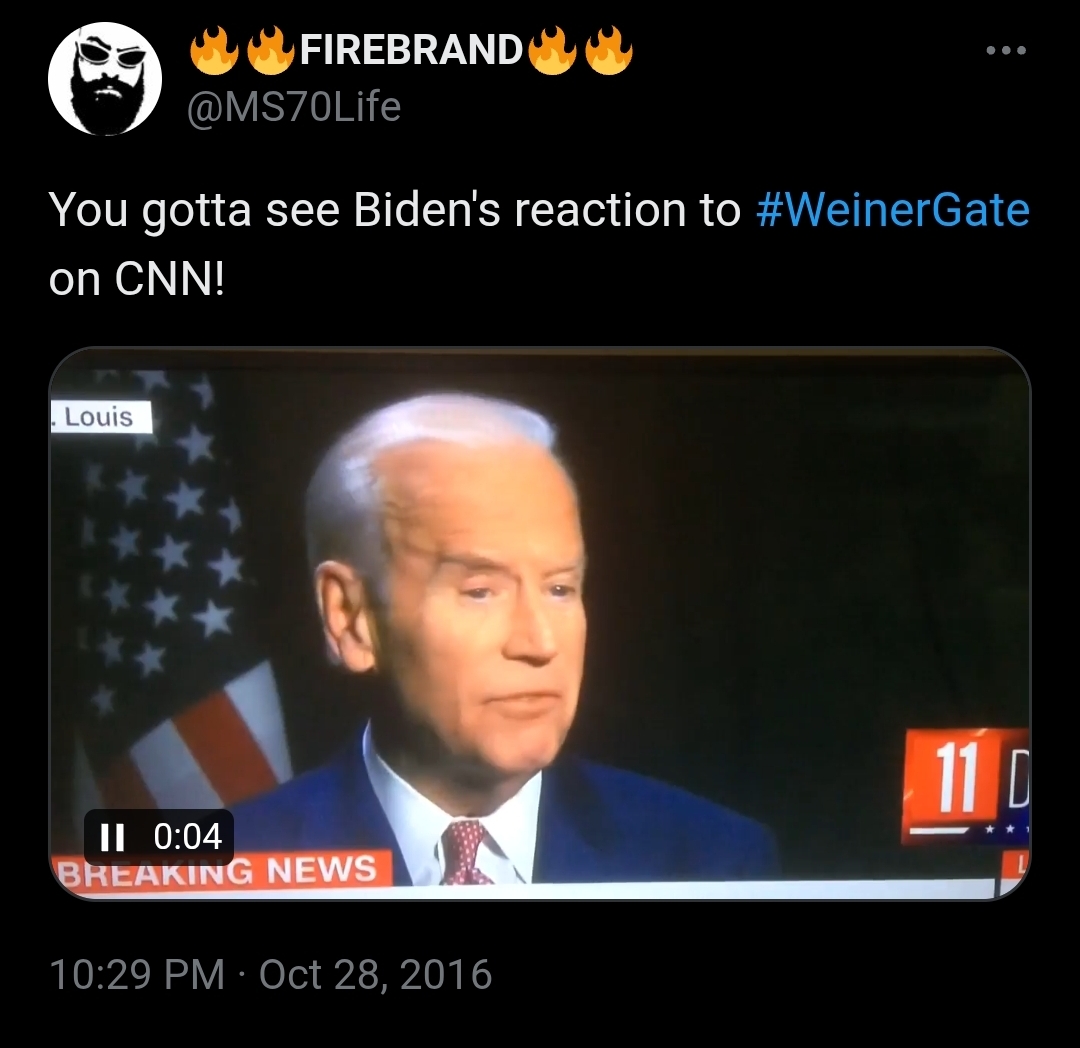This screenshot has width=1080, height=1048.
Task: Click the Louis location label in video
Action: click(101, 417)
